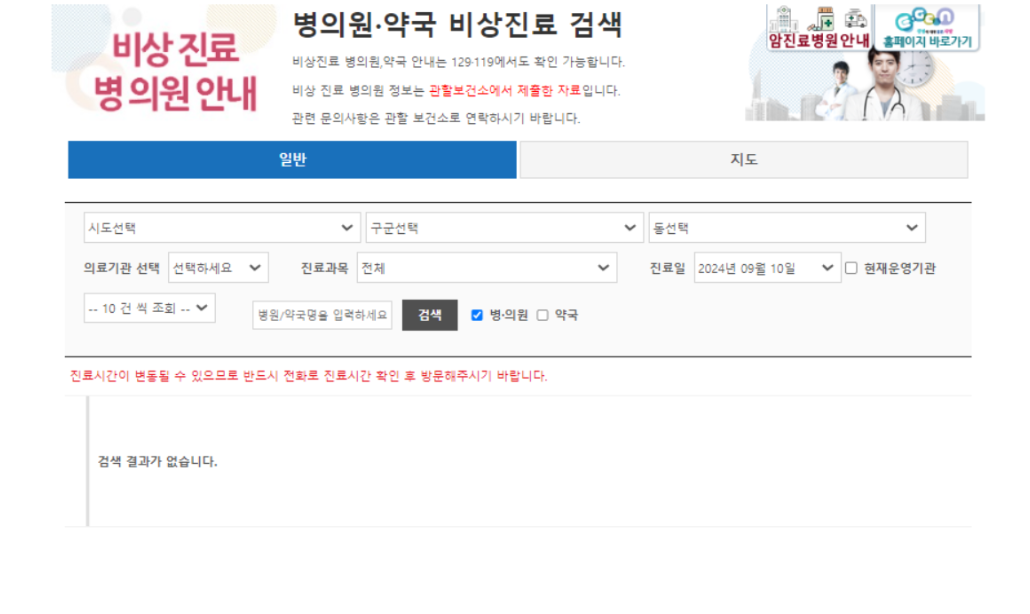Expand the 진료과목 dropdown showing 전체
1030x614 pixels.
tap(487, 267)
